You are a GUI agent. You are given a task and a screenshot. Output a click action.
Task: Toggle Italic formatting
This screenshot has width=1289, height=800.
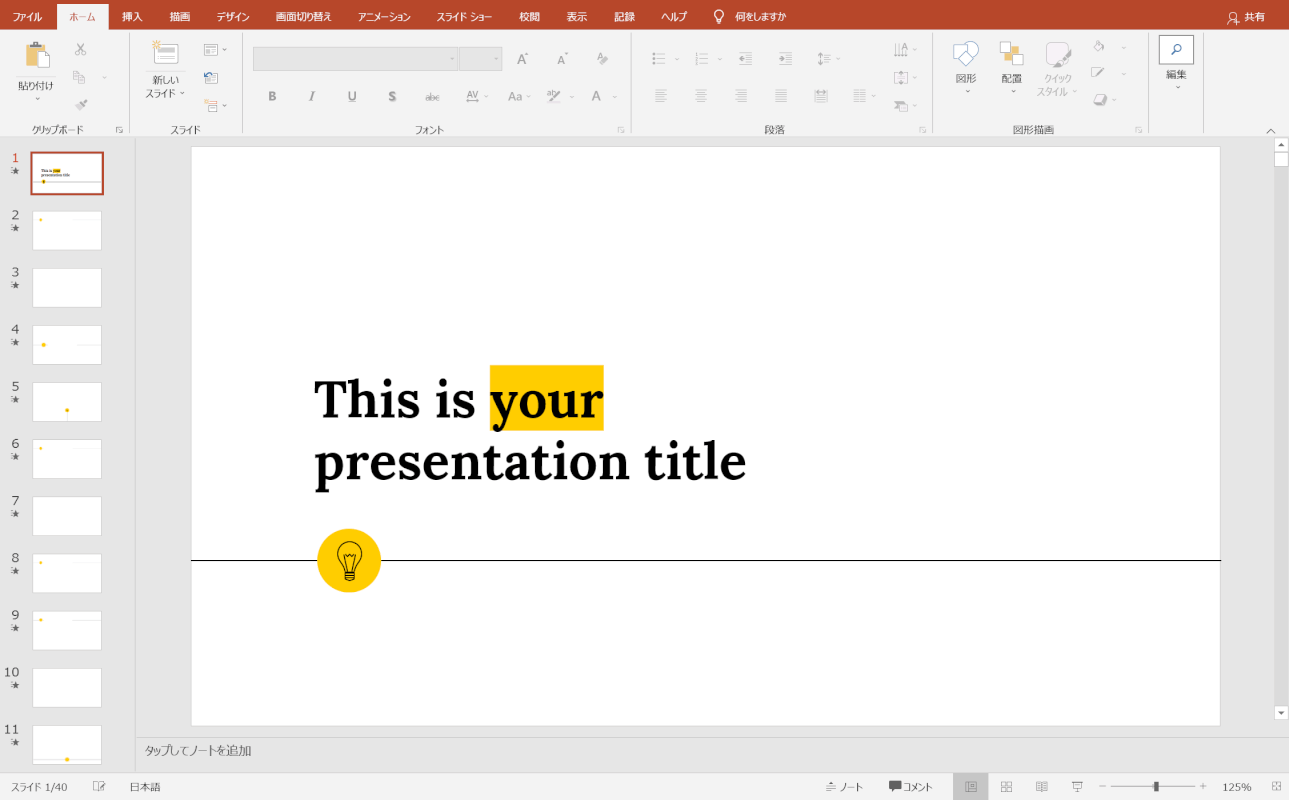click(312, 96)
